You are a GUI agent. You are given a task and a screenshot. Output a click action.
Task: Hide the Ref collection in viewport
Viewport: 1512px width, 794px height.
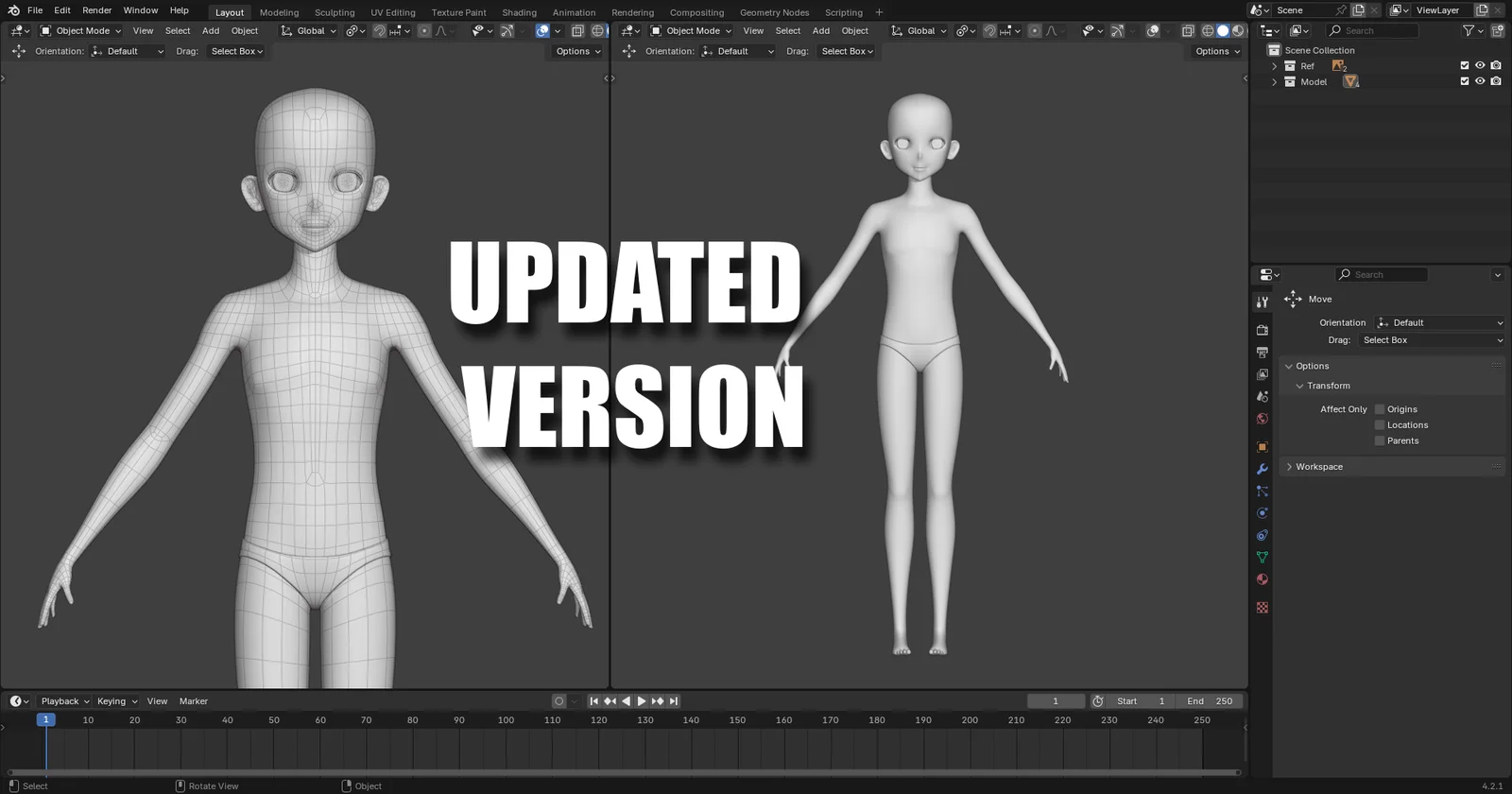(x=1480, y=66)
